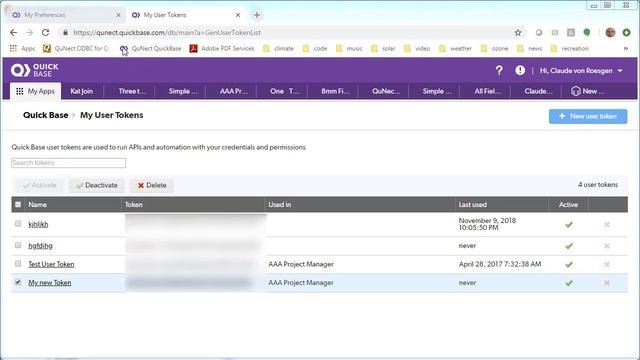The height and width of the screenshot is (360, 640).
Task: Open the ozone bookmark folder
Action: (x=494, y=48)
